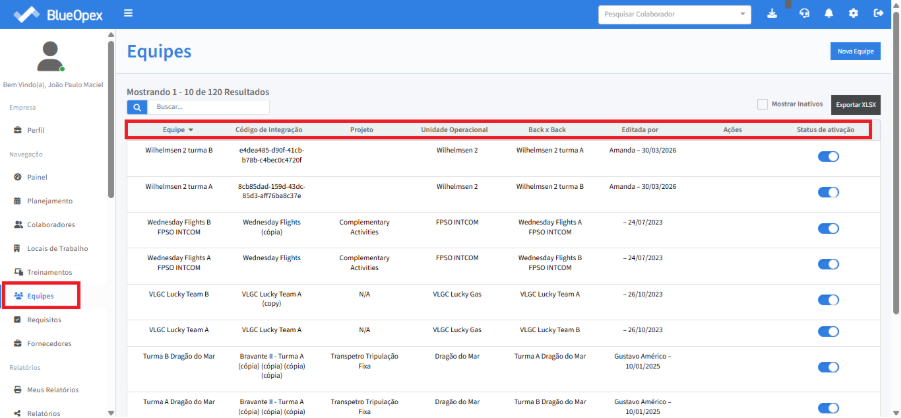This screenshot has height=418, width=901.
Task: Click the Status de ativação header
Action: coord(826,130)
